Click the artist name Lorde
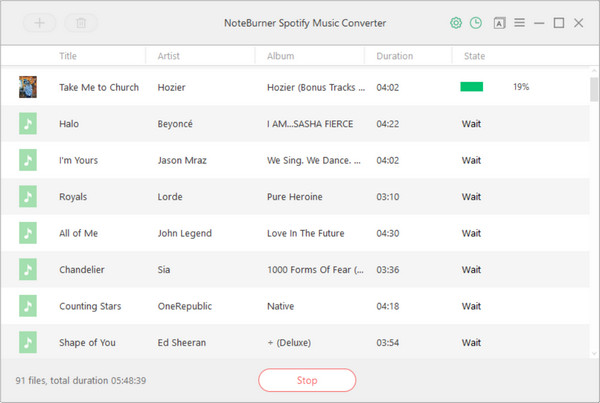Viewport: 600px width, 403px height. pyautogui.click(x=170, y=197)
